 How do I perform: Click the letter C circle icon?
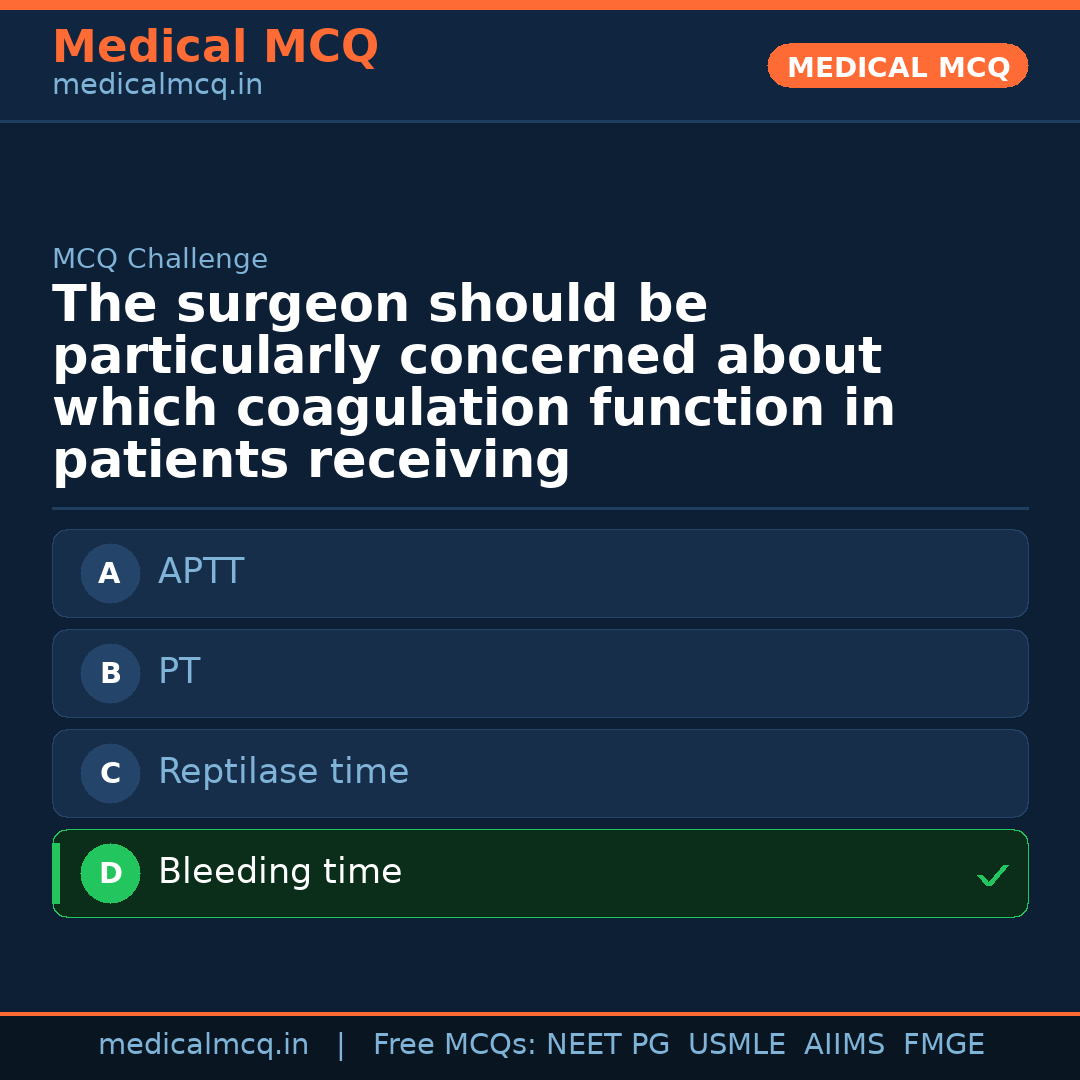pos(110,774)
